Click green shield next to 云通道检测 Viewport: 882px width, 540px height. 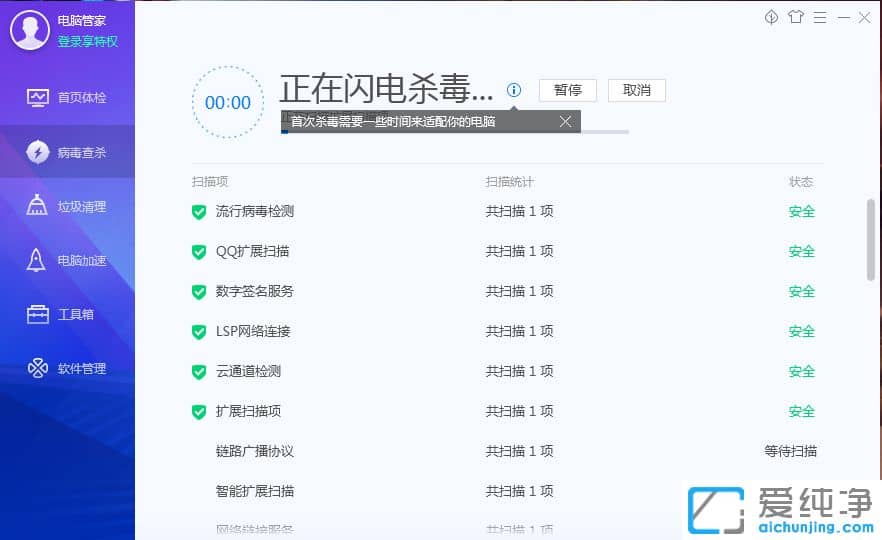[x=199, y=372]
